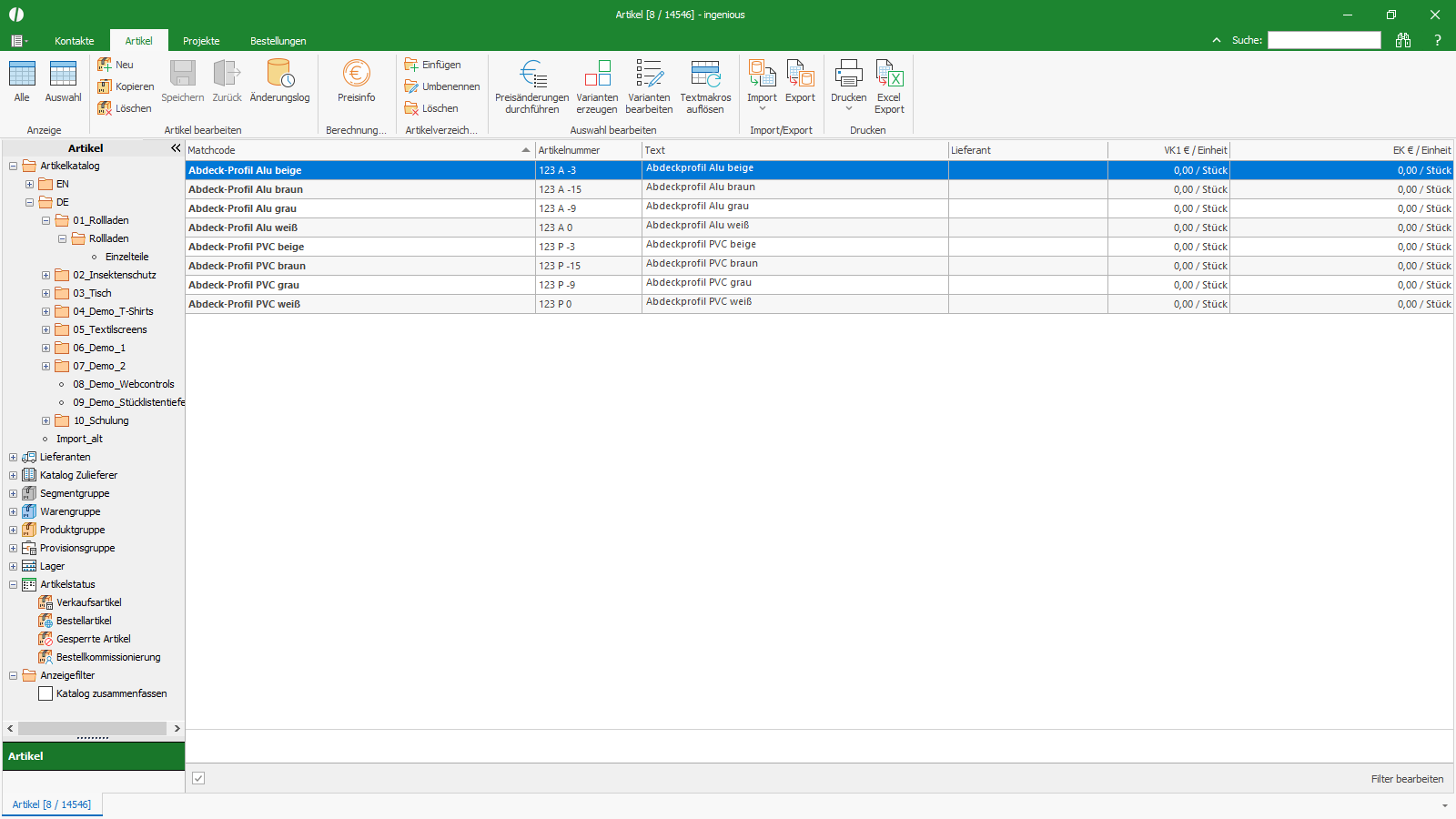Toggle the filter checkbox at bottom left

[198, 778]
